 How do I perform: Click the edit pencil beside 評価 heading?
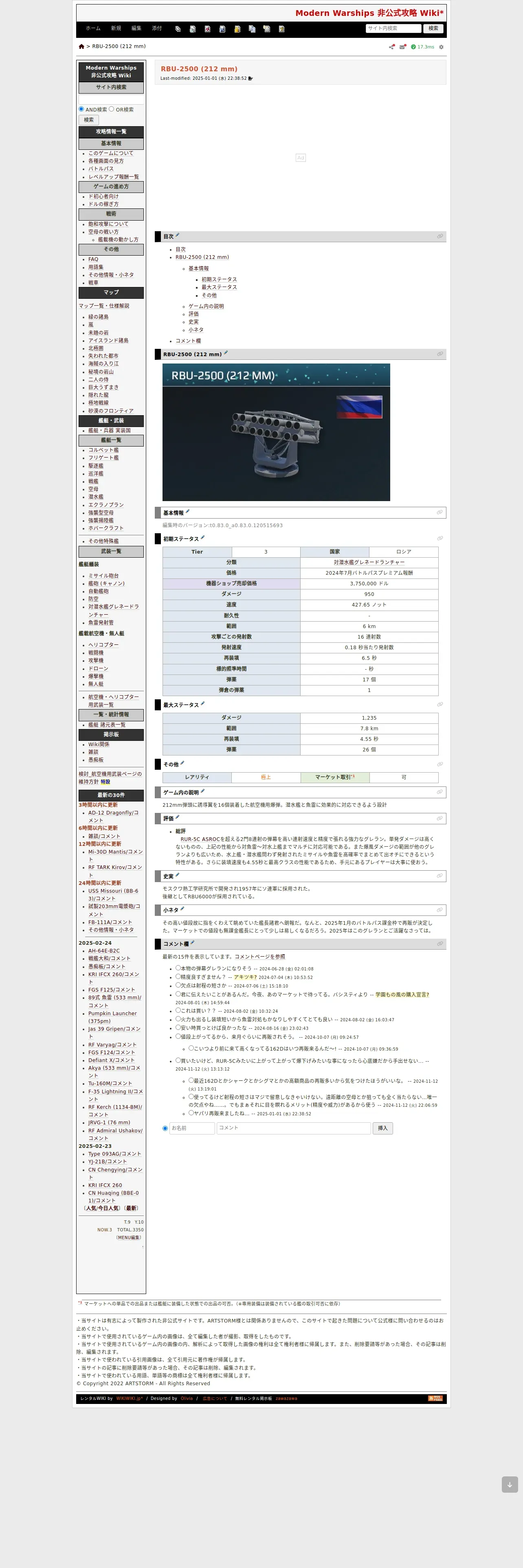(x=177, y=817)
